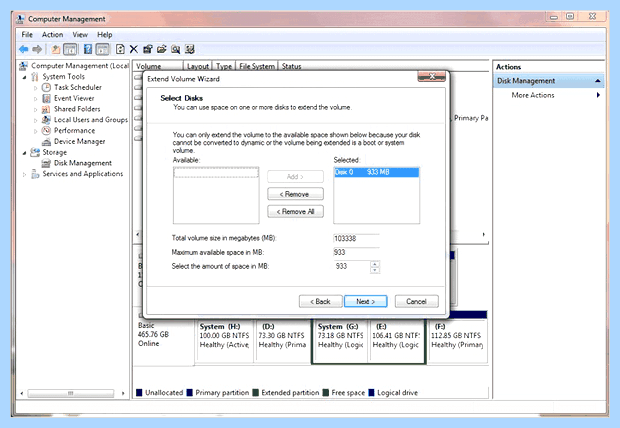Click the Shared Folders icon in tree
This screenshot has height=428, width=620.
tap(46, 109)
